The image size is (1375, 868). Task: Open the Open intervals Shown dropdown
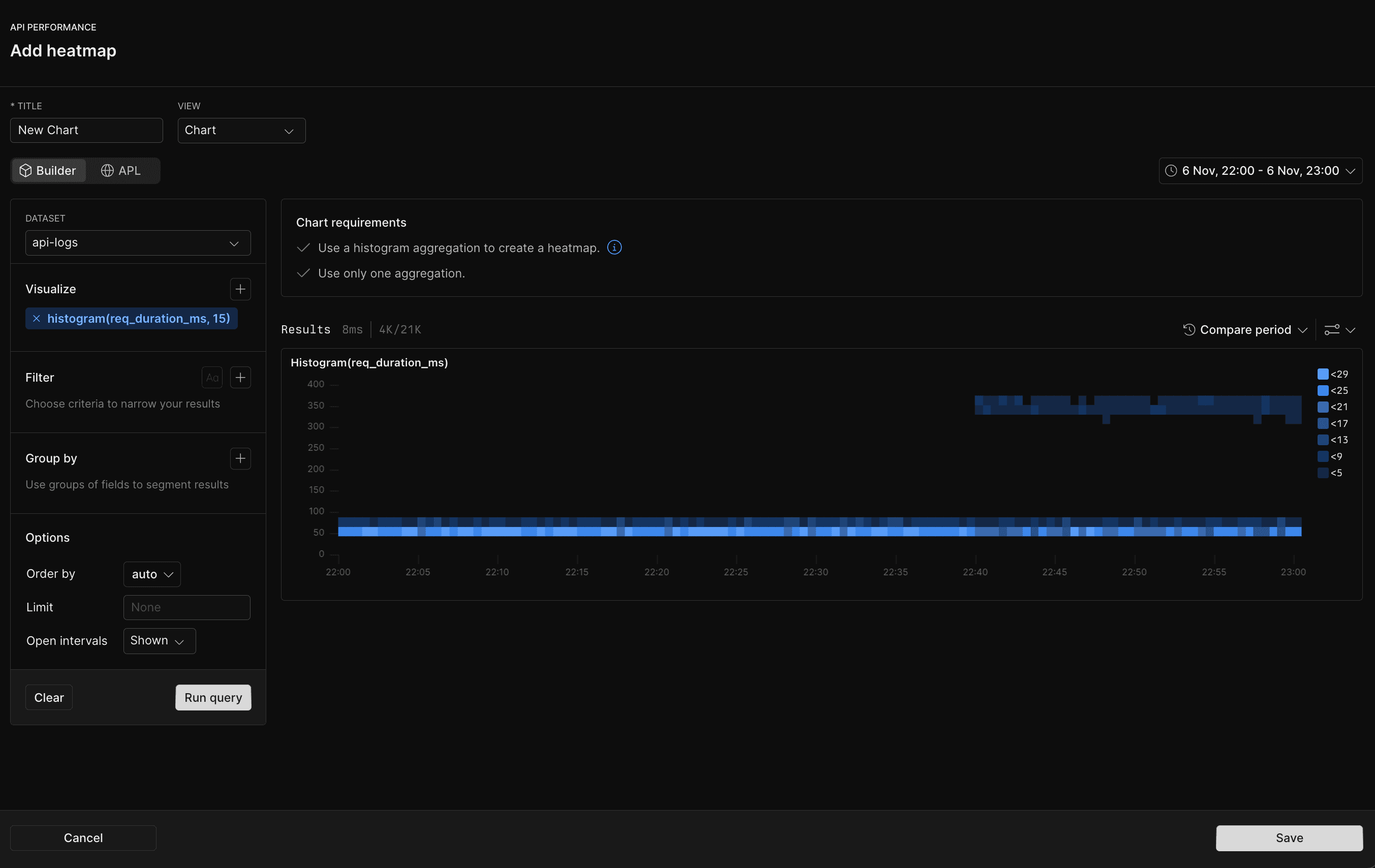pyautogui.click(x=160, y=641)
